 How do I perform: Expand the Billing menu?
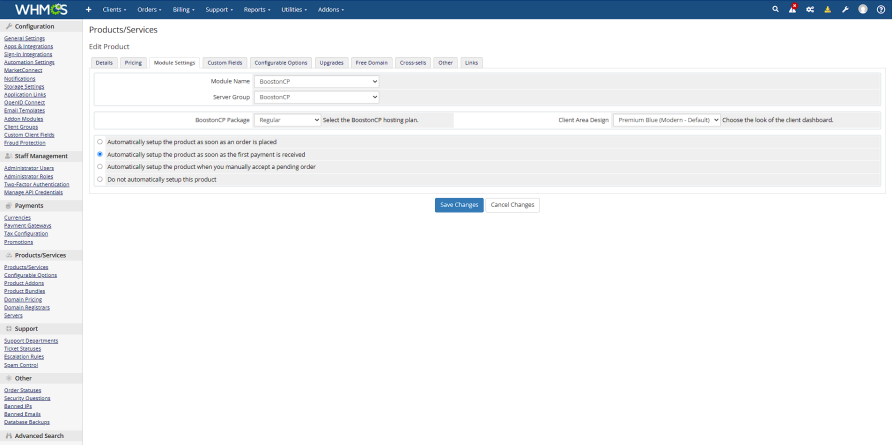tap(184, 10)
